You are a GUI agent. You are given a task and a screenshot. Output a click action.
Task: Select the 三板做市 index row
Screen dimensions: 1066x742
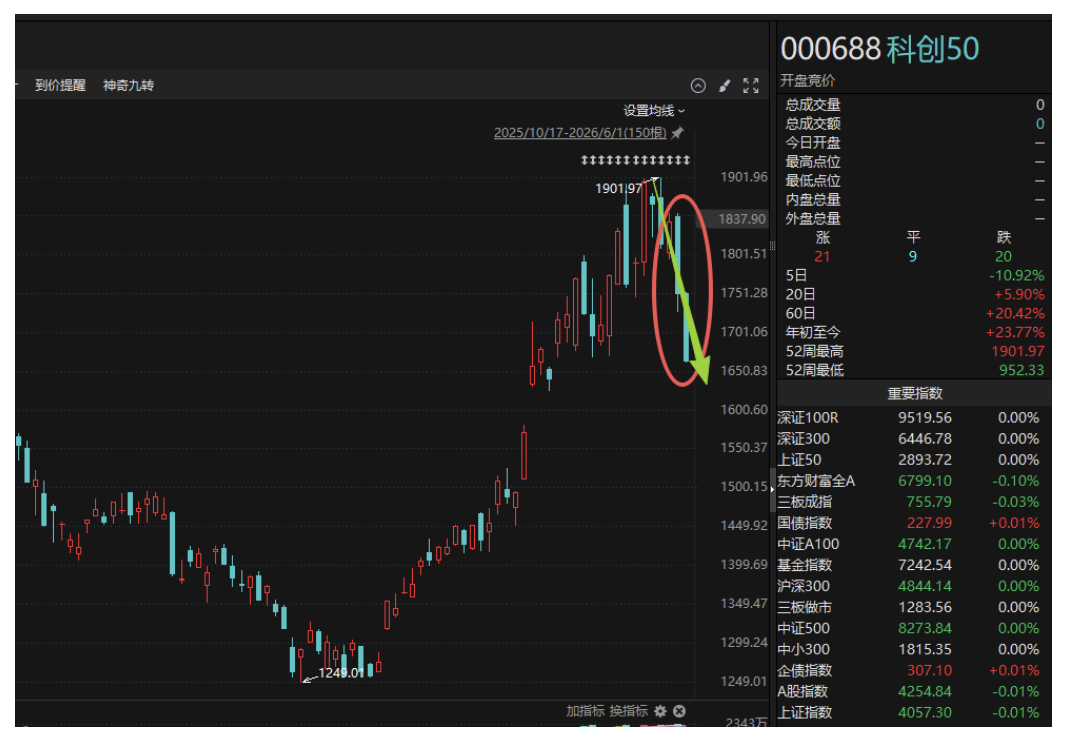coord(914,607)
